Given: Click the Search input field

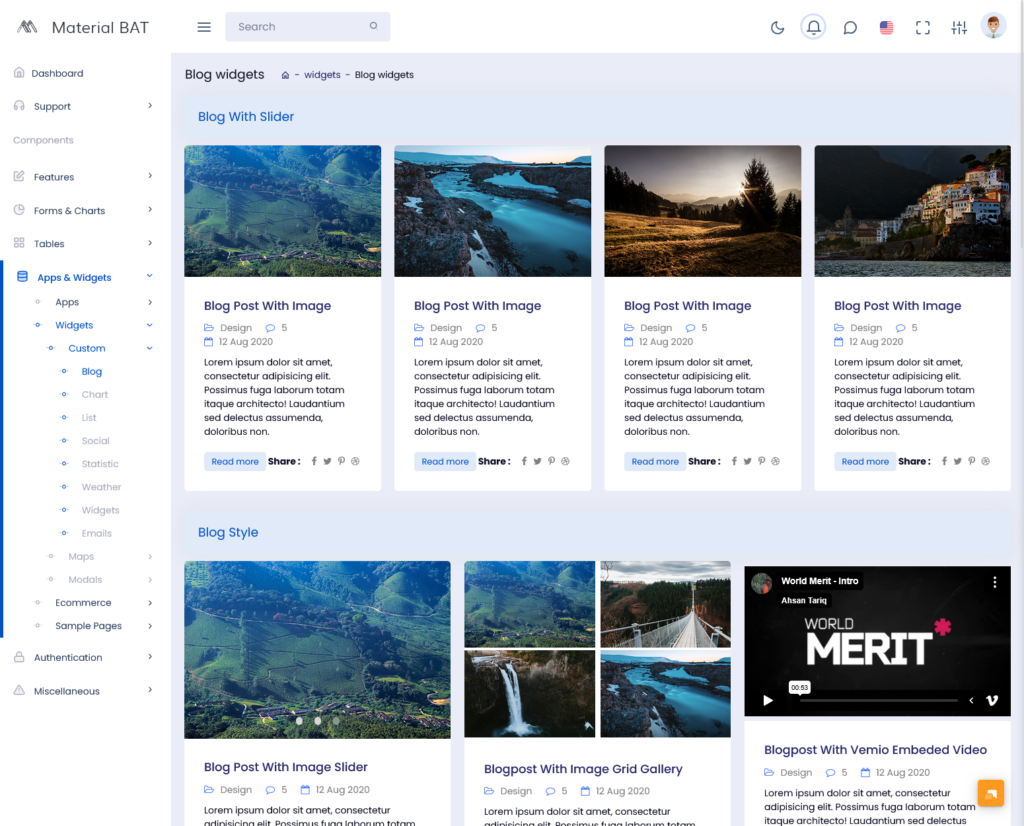Looking at the screenshot, I should (308, 27).
